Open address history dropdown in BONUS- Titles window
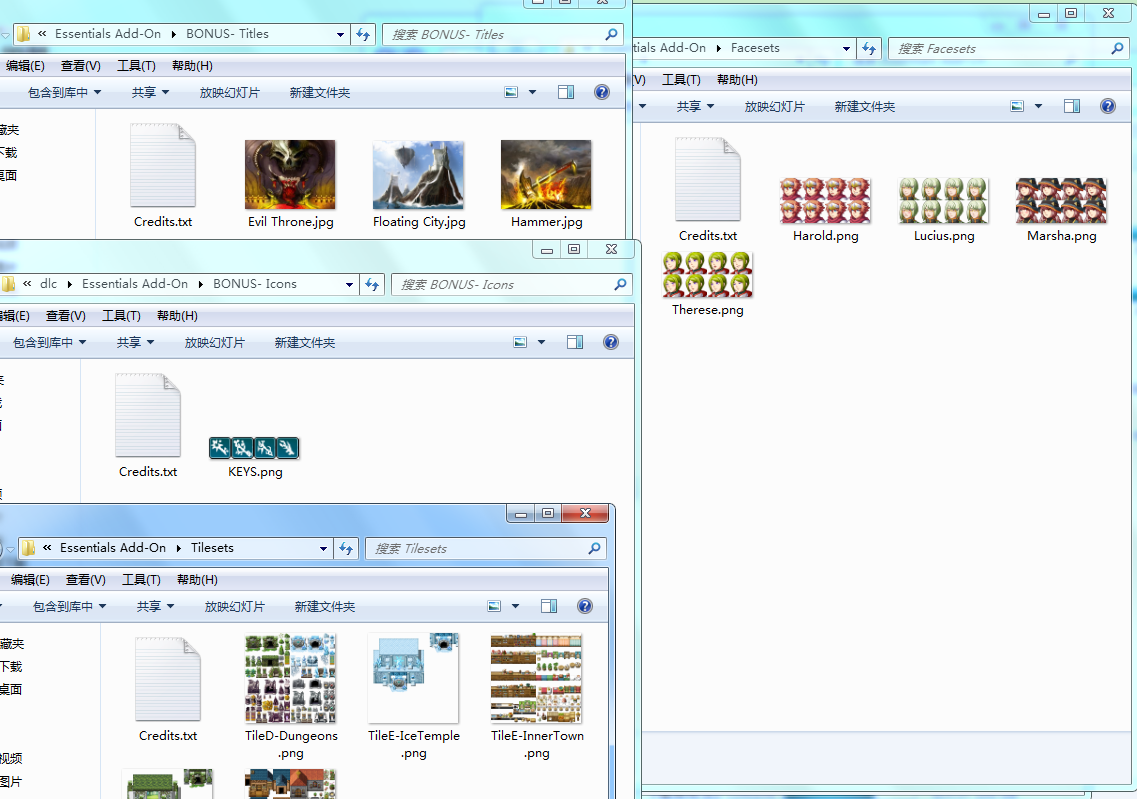The height and width of the screenshot is (799, 1137). pos(340,34)
